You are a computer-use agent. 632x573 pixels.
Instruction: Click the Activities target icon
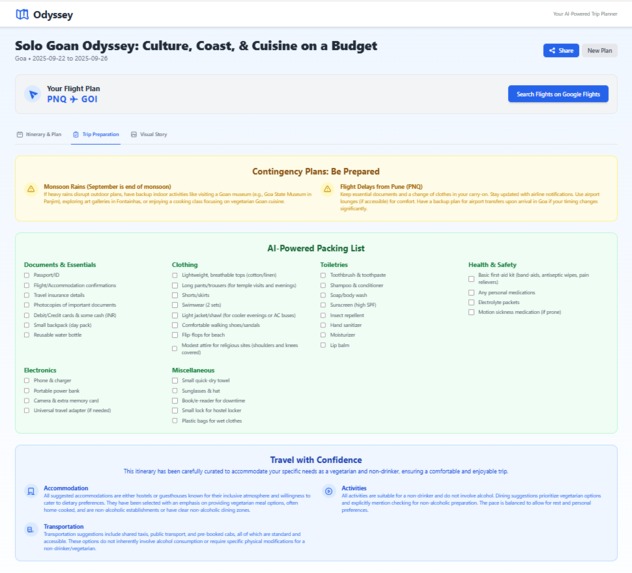(329, 491)
